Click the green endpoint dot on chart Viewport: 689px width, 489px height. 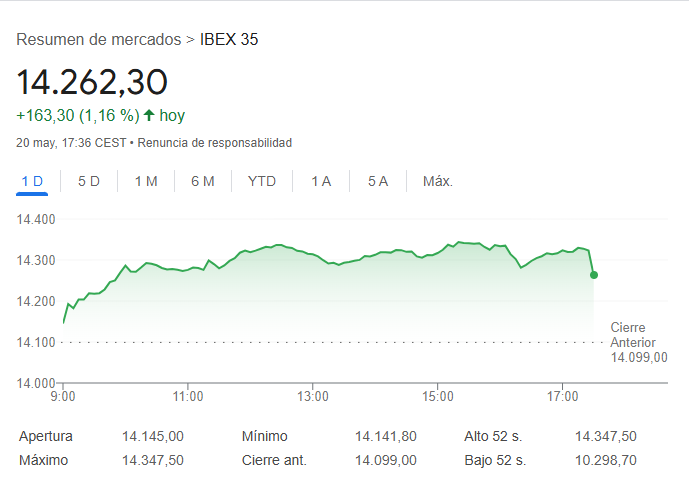click(x=594, y=274)
